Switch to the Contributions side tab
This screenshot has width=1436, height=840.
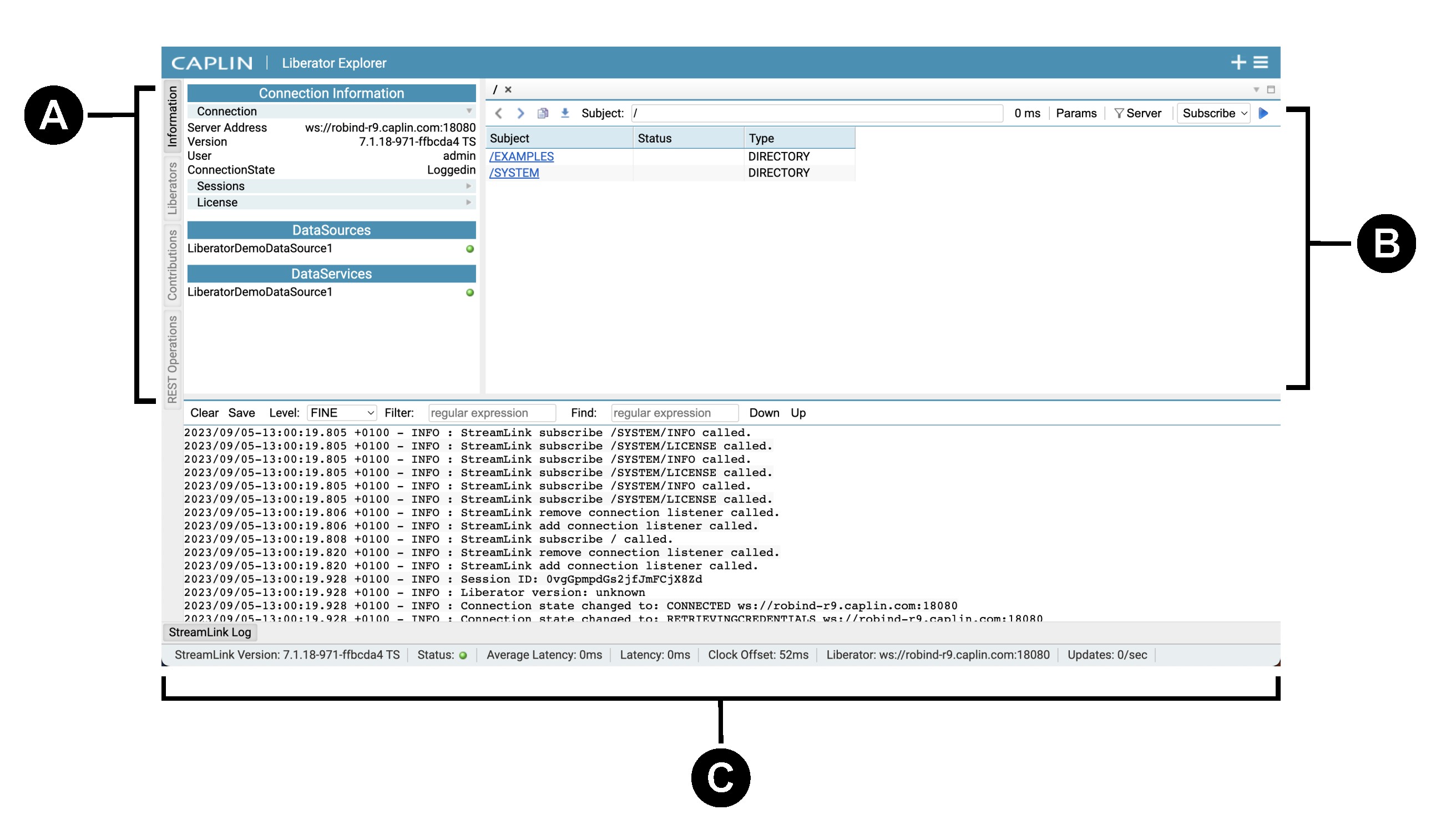click(x=171, y=265)
